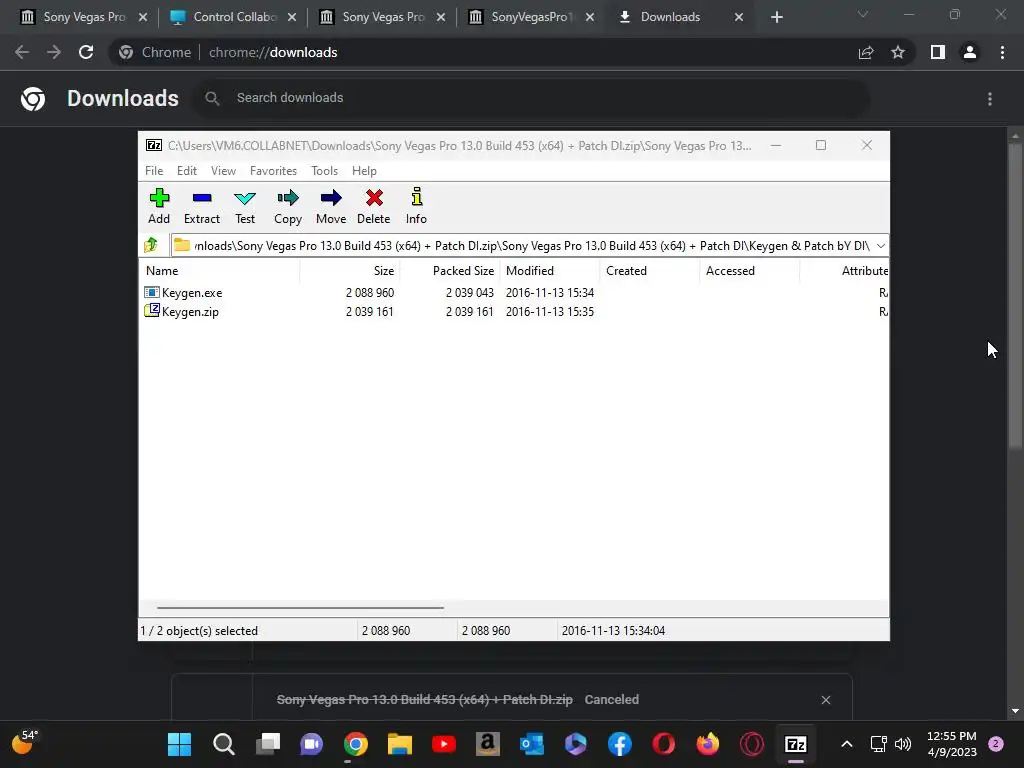Open YouTube from the taskbar

(444, 744)
